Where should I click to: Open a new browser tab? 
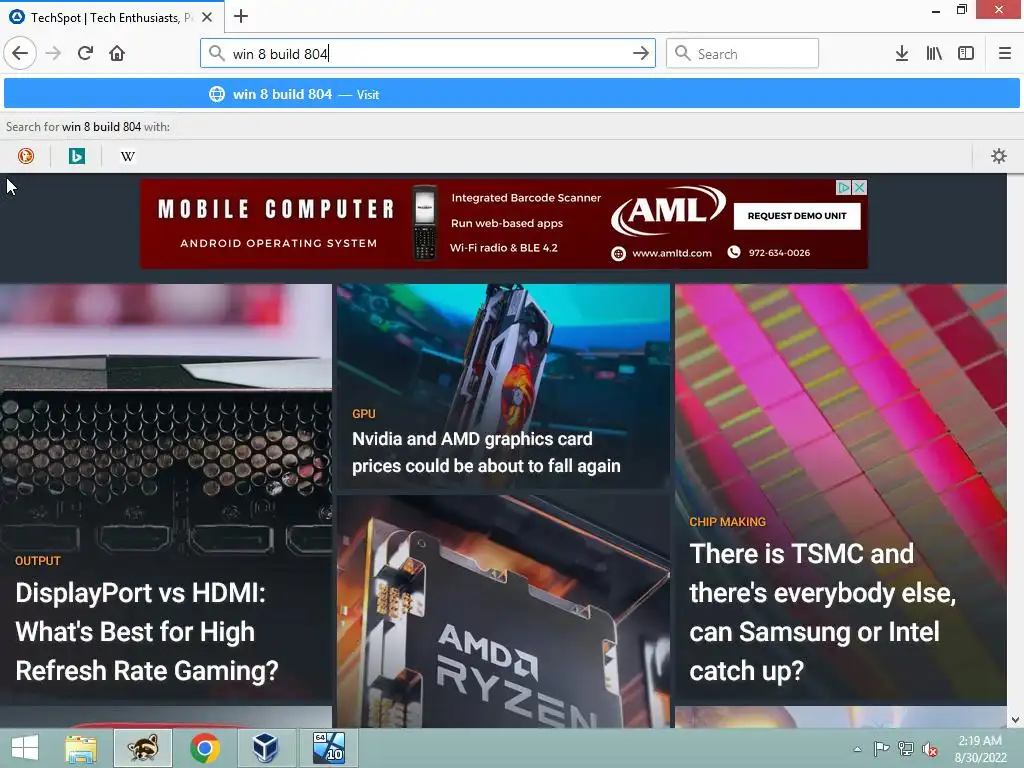(241, 16)
